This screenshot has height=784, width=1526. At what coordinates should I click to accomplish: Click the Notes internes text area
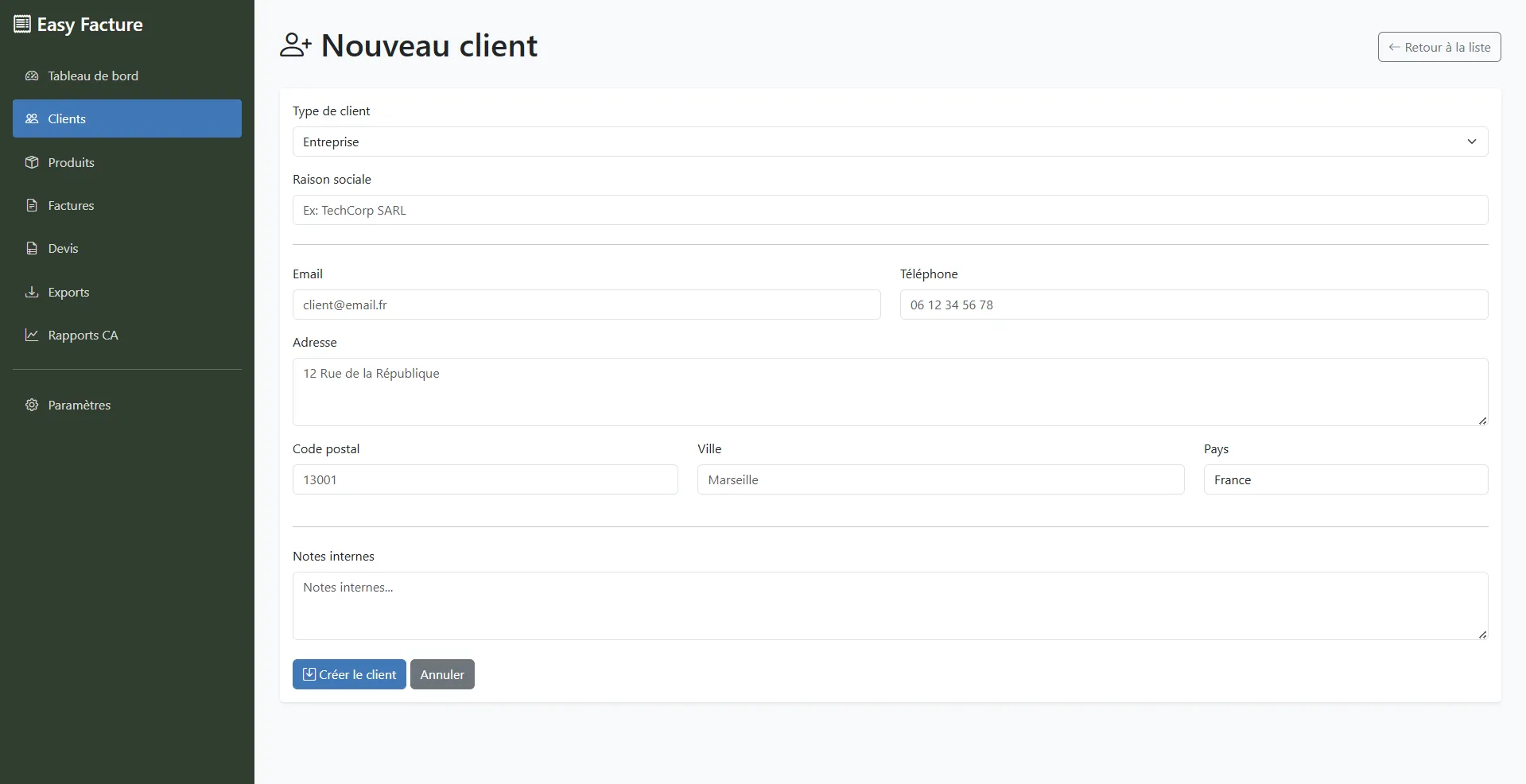tap(889, 606)
